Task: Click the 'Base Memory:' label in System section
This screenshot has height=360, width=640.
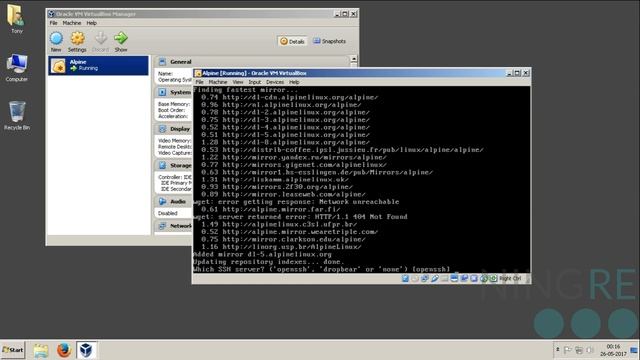Action: click(174, 104)
